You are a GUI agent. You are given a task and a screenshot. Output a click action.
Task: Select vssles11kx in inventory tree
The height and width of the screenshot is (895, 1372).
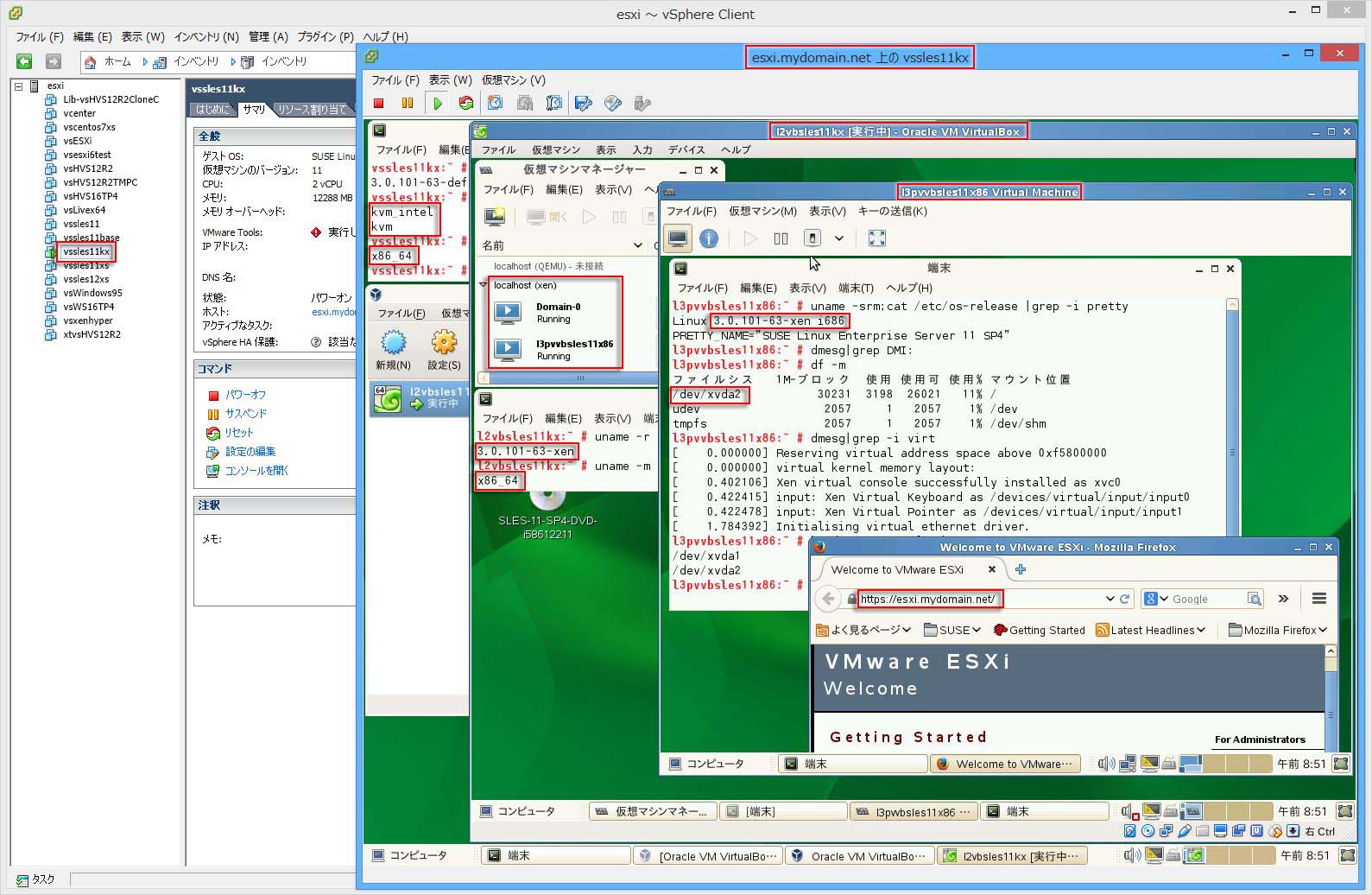click(x=86, y=251)
